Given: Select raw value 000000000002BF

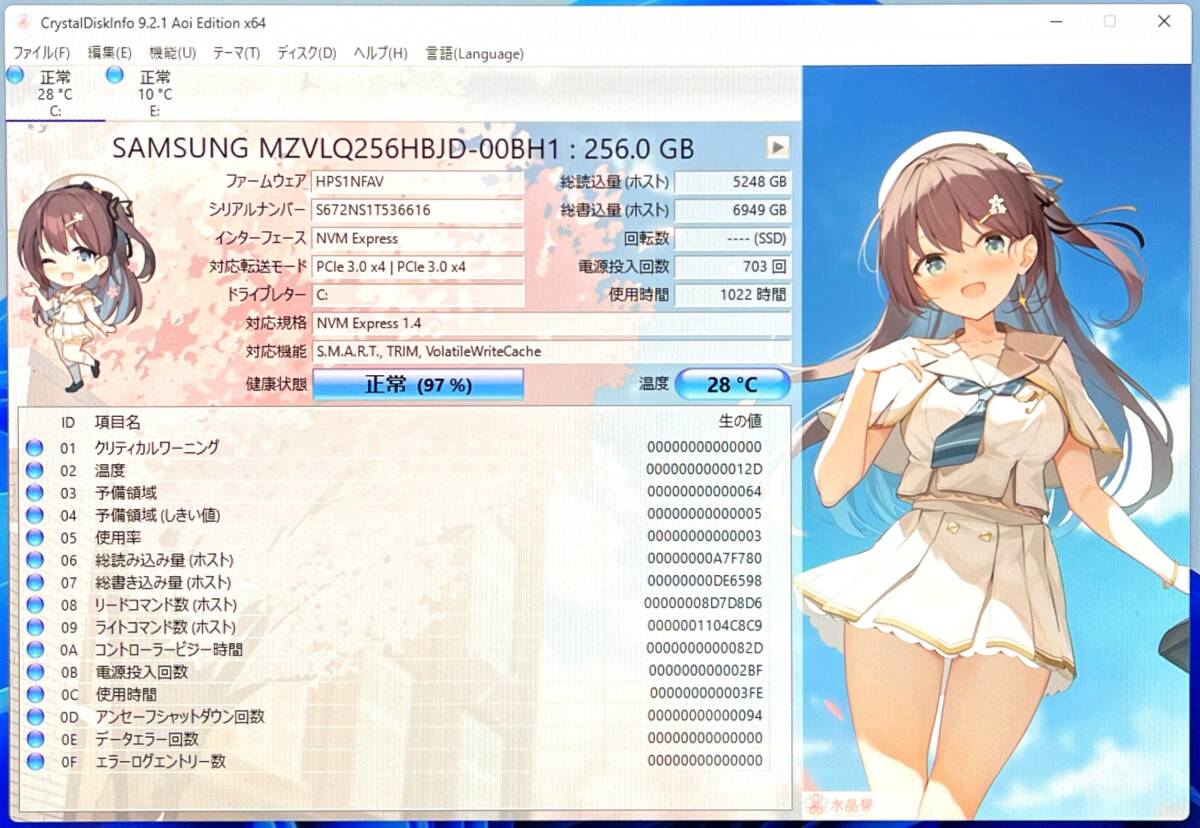Looking at the screenshot, I should (704, 672).
